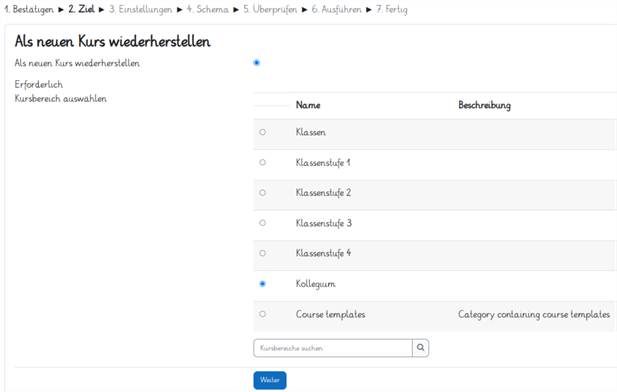Select 'Als neuen Kurs wiederherstellen' radio button
The height and width of the screenshot is (392, 617).
coord(257,63)
